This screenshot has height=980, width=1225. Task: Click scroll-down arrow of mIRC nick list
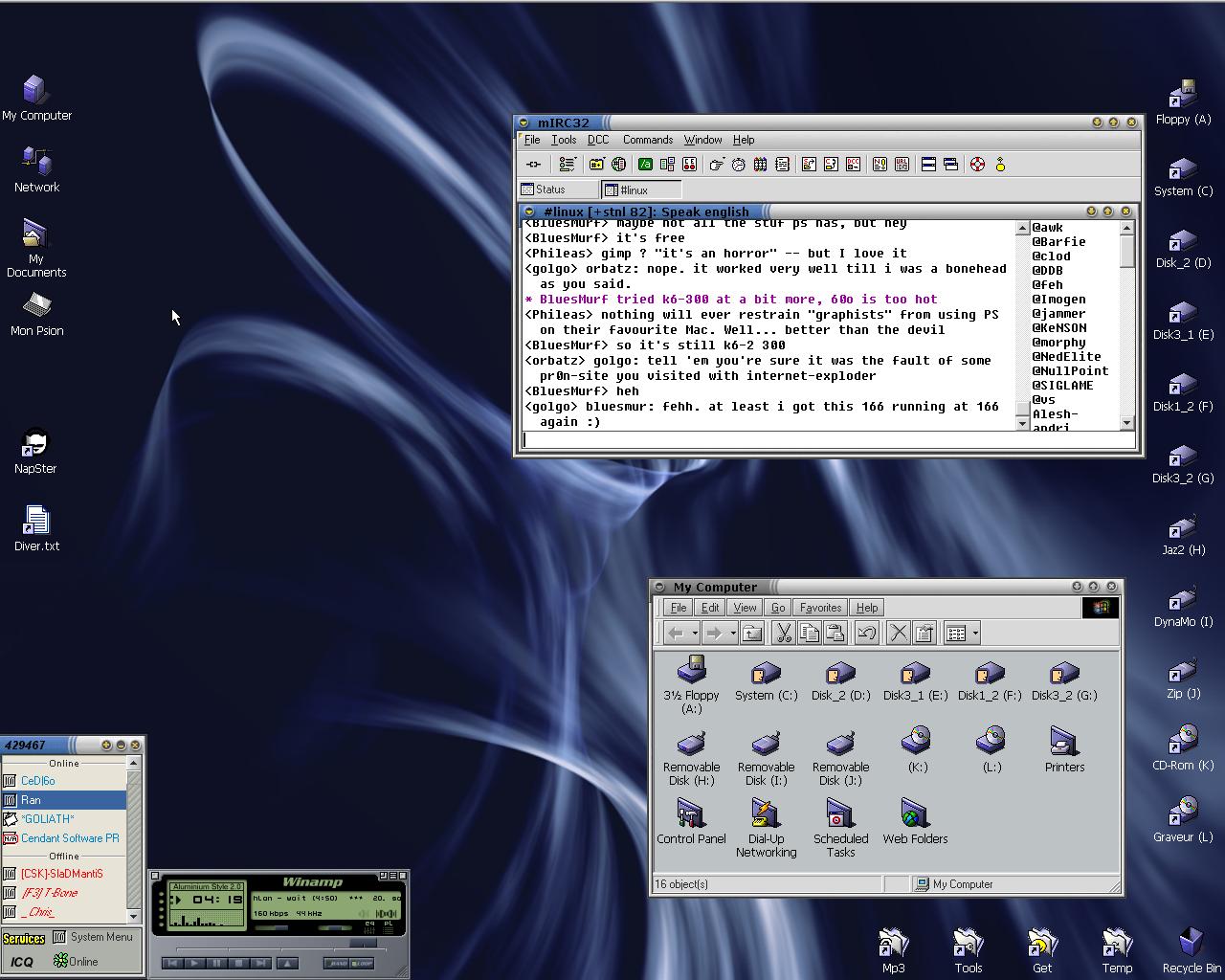tap(1126, 422)
